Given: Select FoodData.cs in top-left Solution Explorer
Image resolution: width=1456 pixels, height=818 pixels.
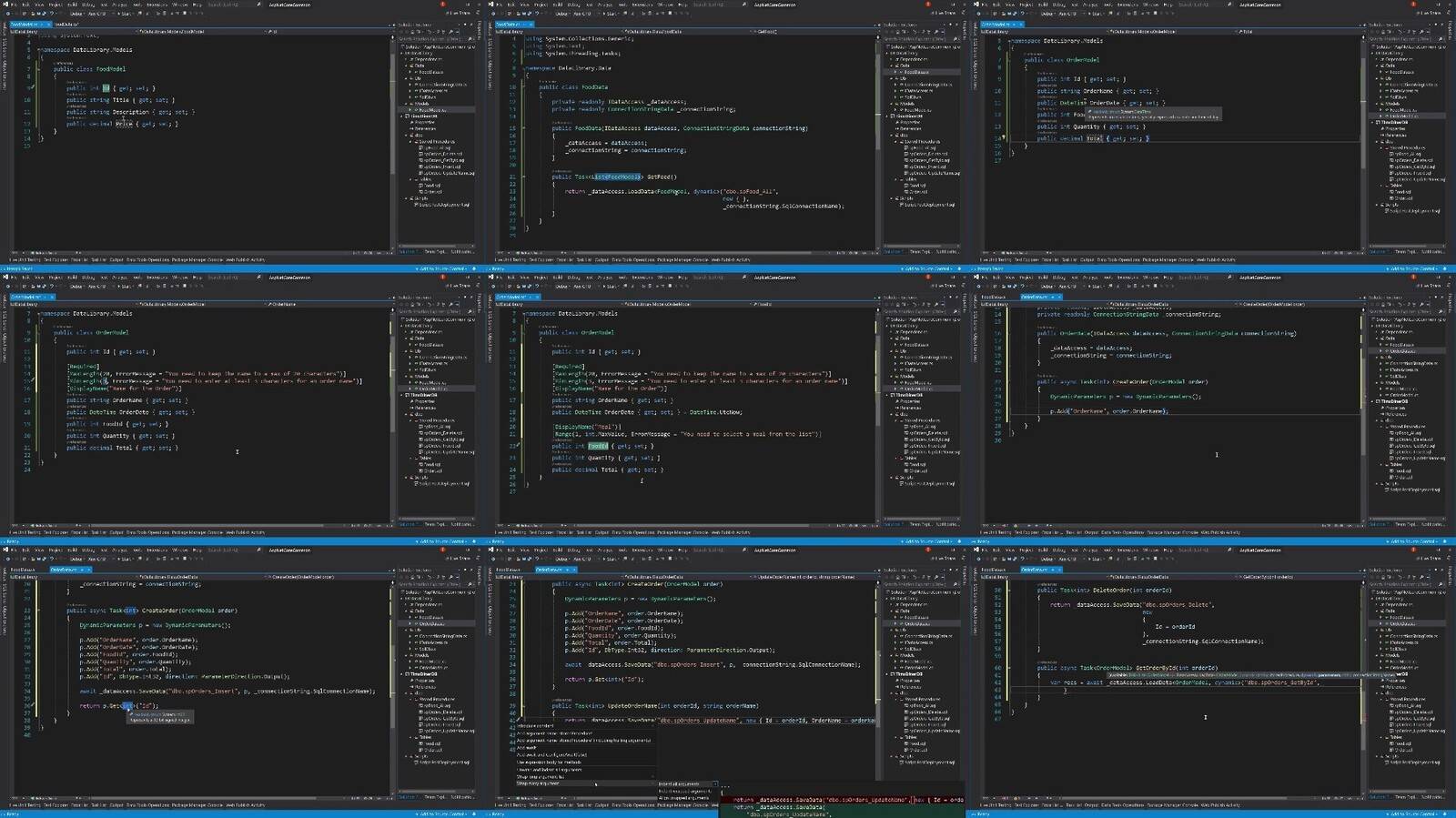Looking at the screenshot, I should click(431, 72).
